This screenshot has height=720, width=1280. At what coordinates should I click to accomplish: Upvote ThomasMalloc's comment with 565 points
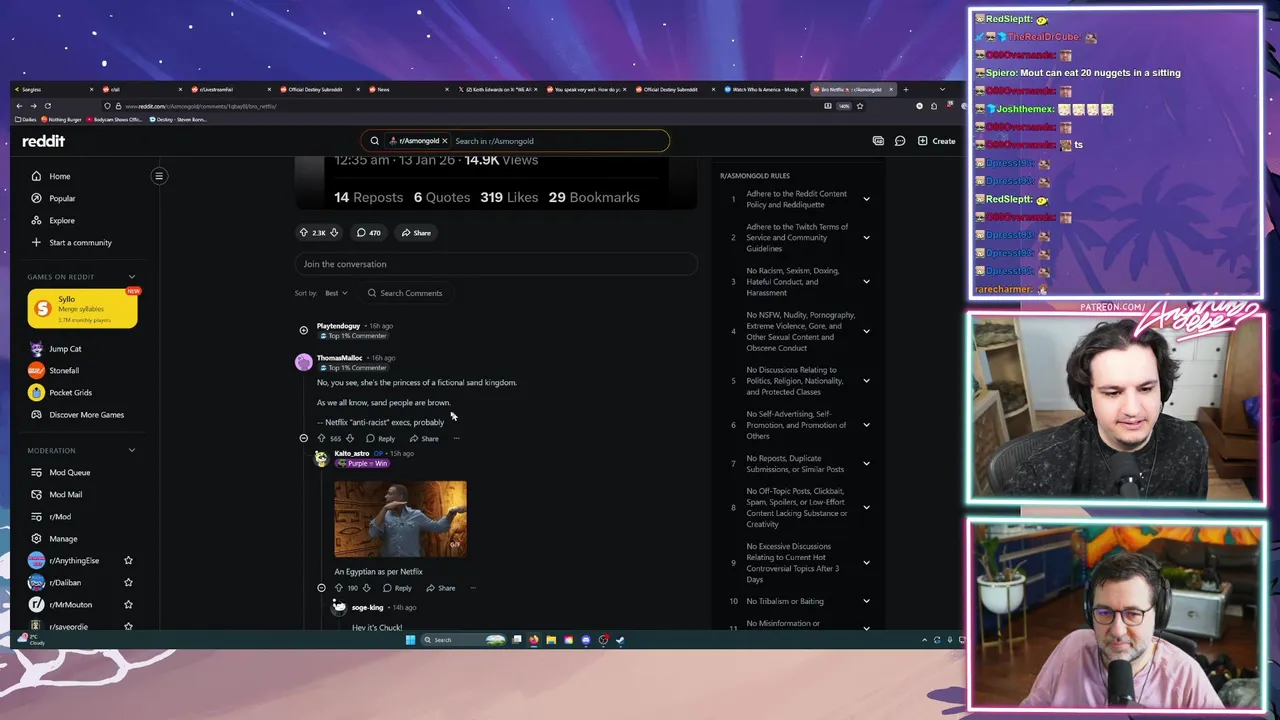(321, 438)
